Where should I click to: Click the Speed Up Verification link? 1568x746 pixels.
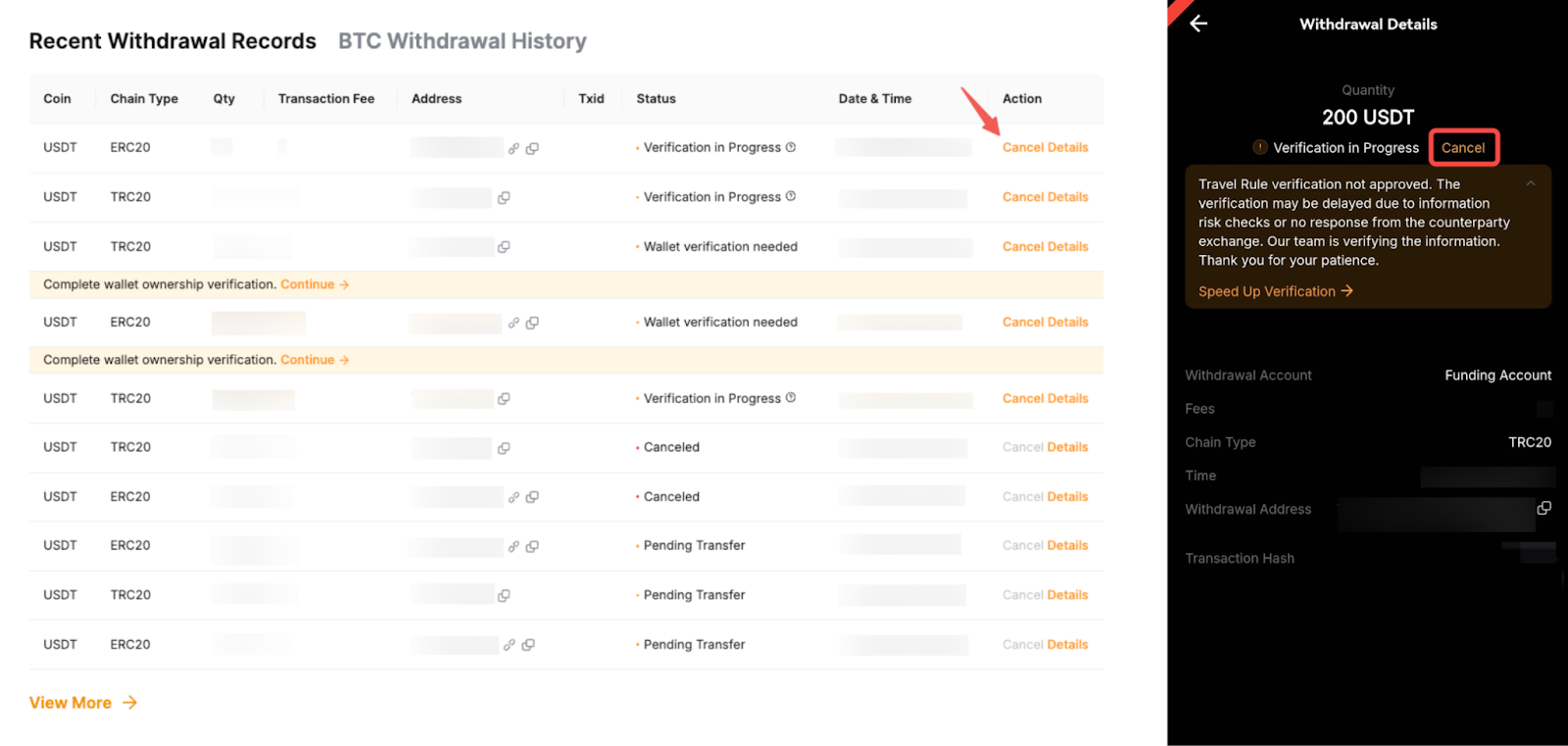pyautogui.click(x=1275, y=291)
